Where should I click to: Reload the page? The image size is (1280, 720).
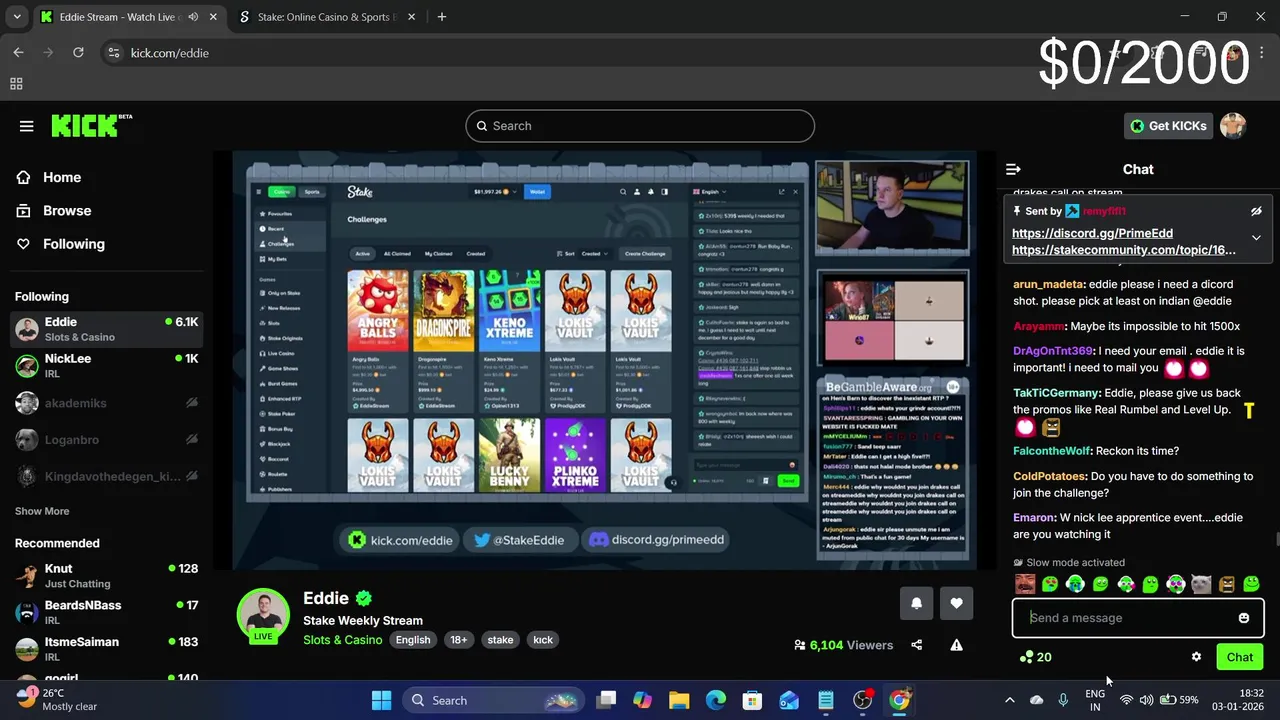pos(78,53)
